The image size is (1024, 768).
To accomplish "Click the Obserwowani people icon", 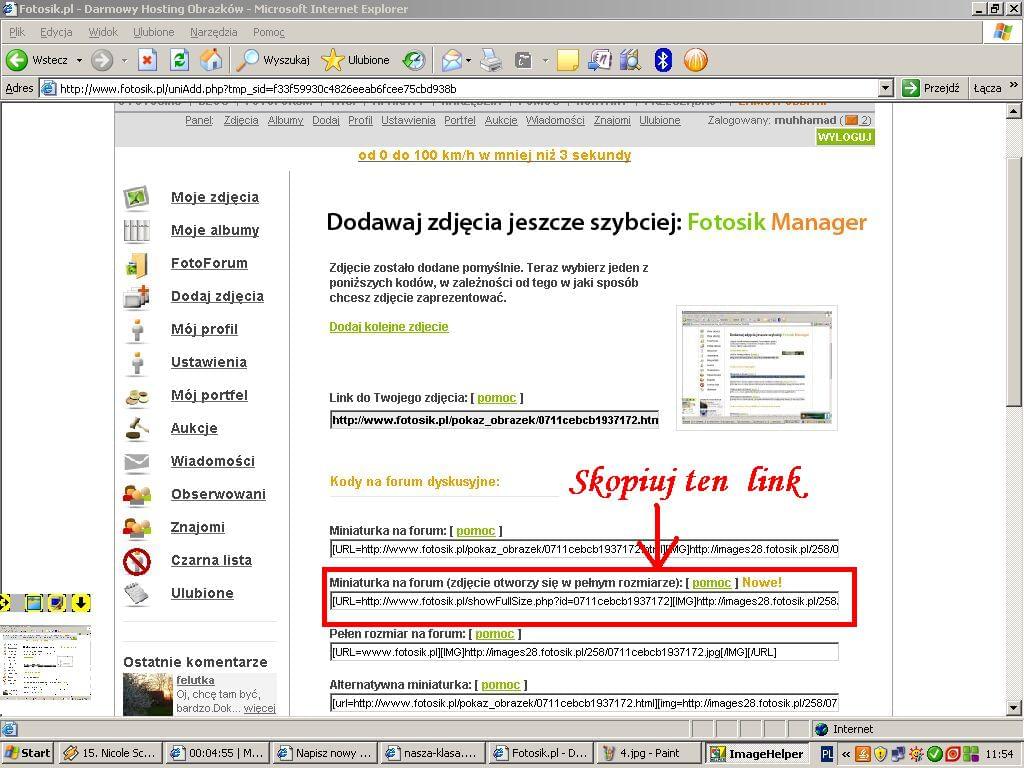I will (136, 495).
